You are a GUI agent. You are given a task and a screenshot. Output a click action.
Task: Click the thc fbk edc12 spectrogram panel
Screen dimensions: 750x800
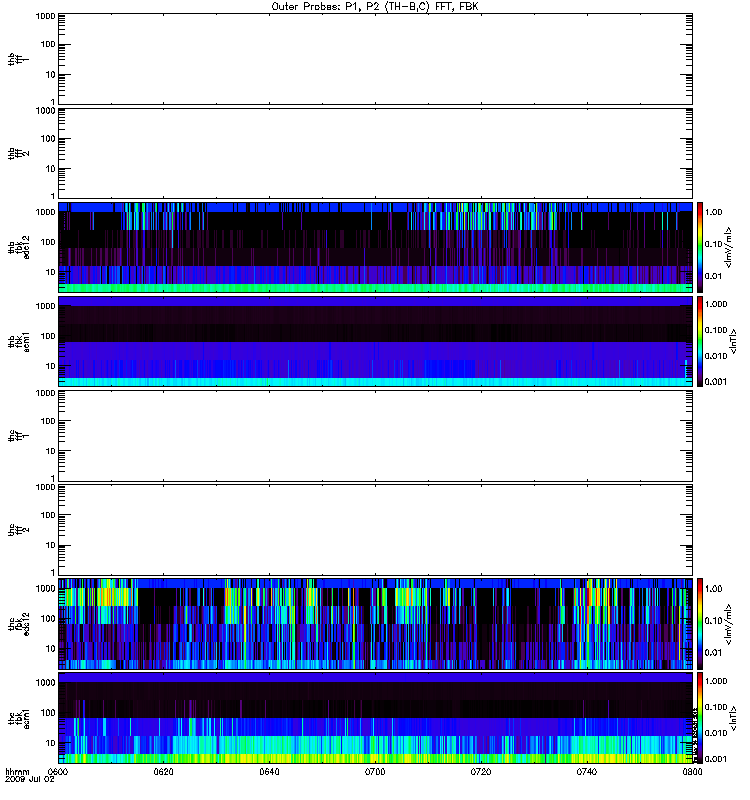pos(375,624)
